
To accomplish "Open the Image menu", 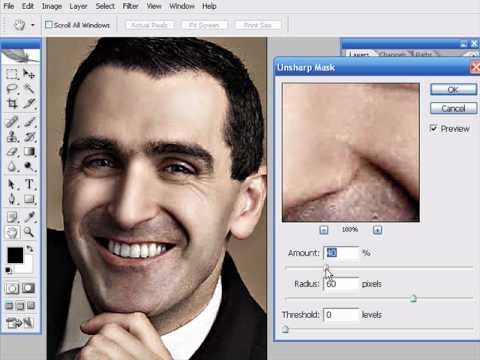I will coord(52,6).
